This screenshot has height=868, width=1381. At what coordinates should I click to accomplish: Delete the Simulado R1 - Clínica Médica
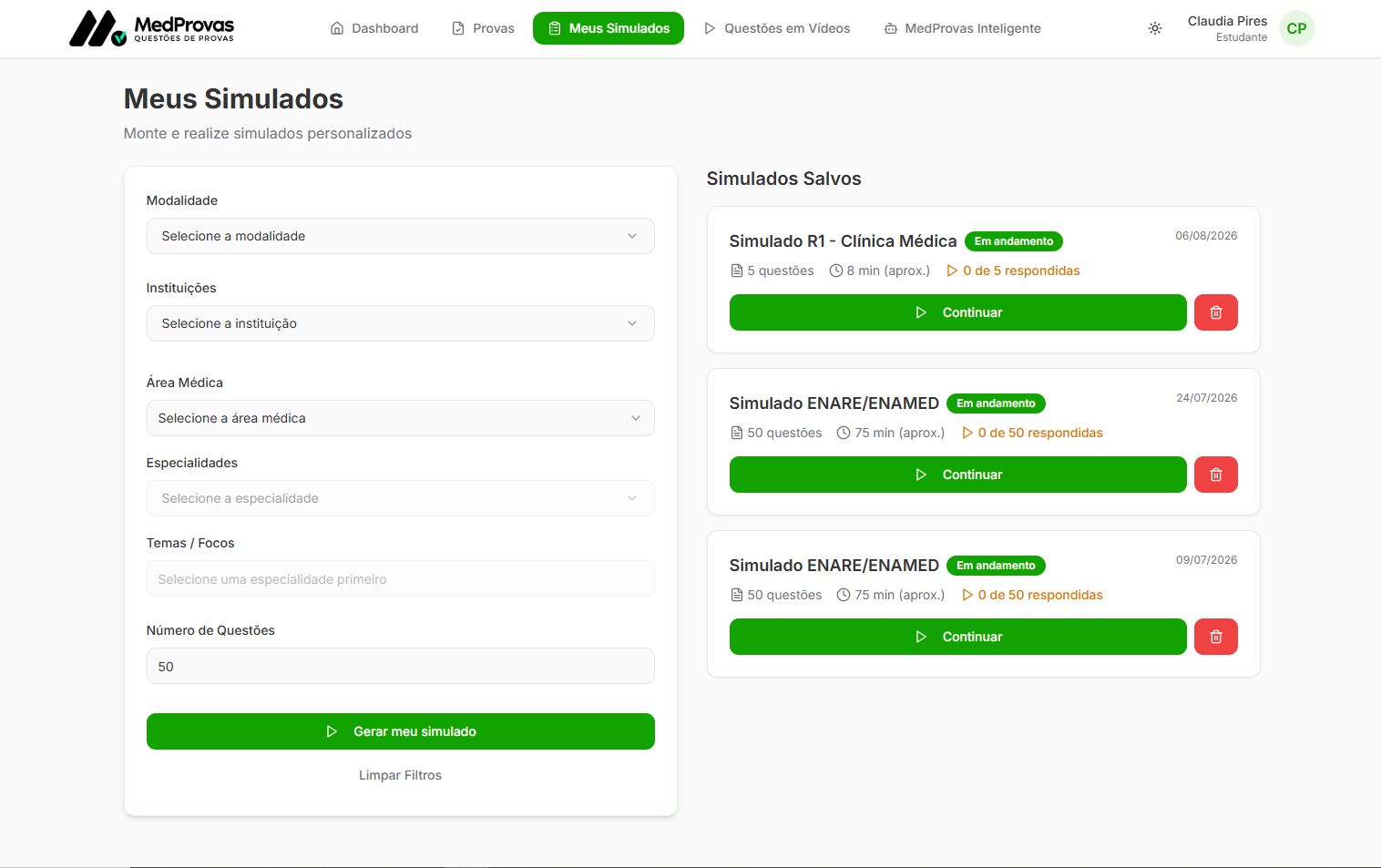(x=1215, y=312)
